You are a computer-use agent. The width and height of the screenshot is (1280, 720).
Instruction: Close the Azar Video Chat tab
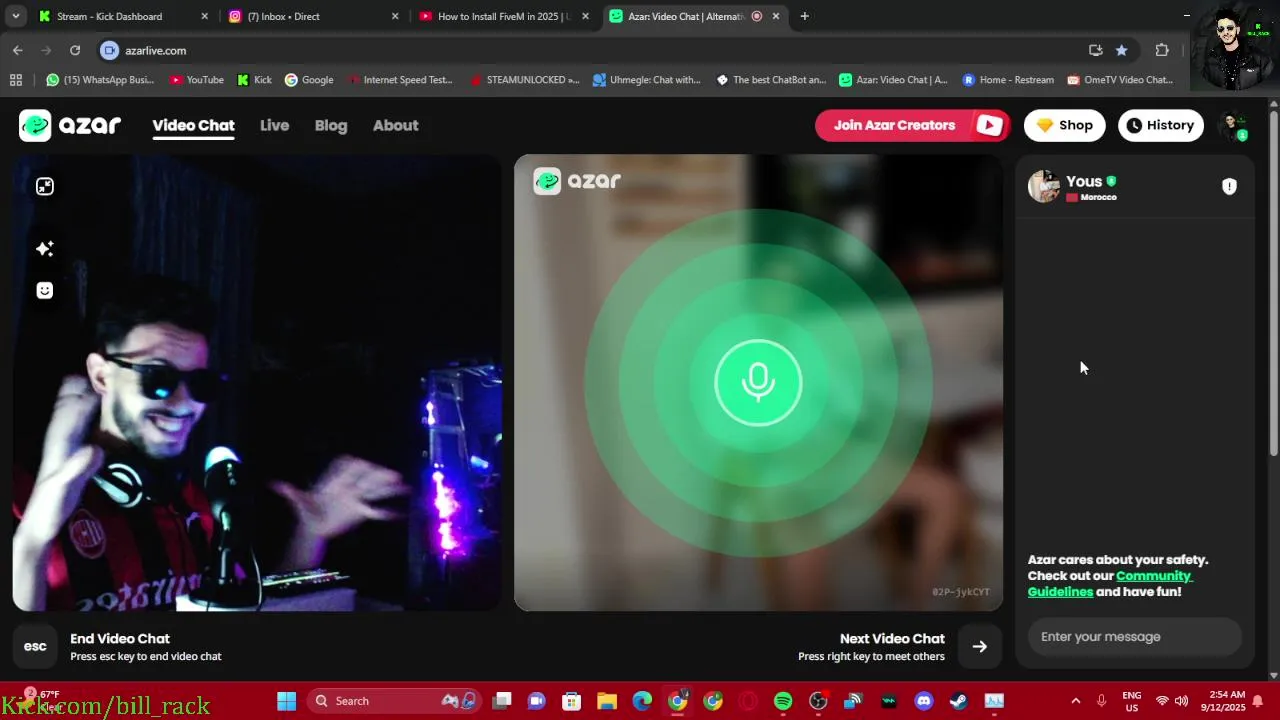(775, 16)
